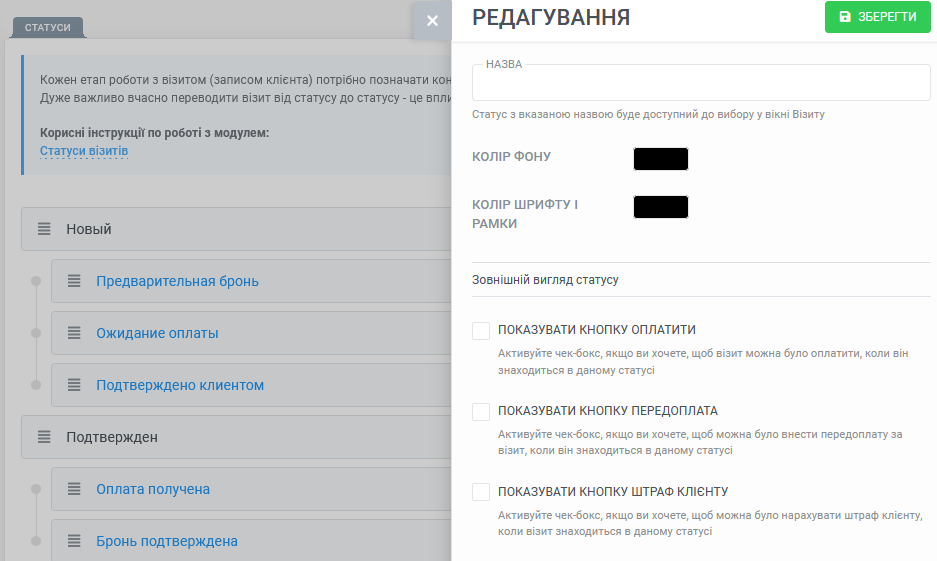The height and width of the screenshot is (561, 937).
Task: Focus the Назва input field
Action: click(x=701, y=82)
